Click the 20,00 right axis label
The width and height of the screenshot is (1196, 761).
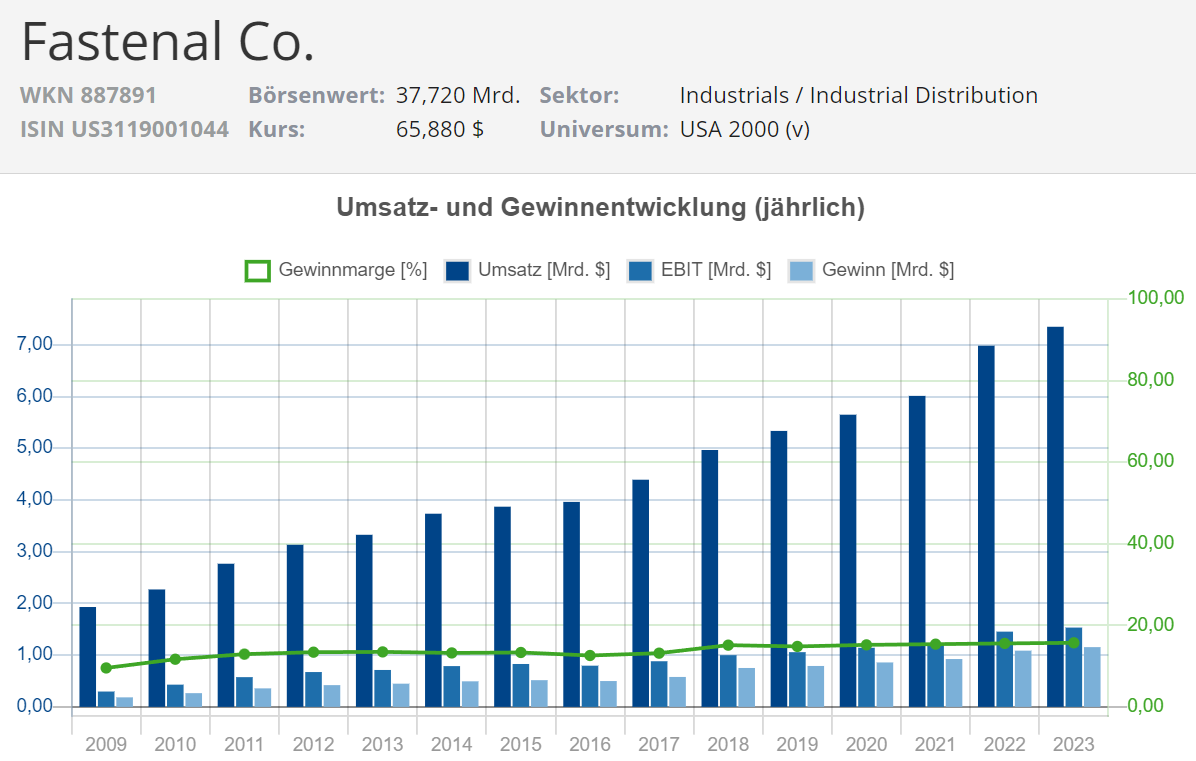coord(1150,625)
